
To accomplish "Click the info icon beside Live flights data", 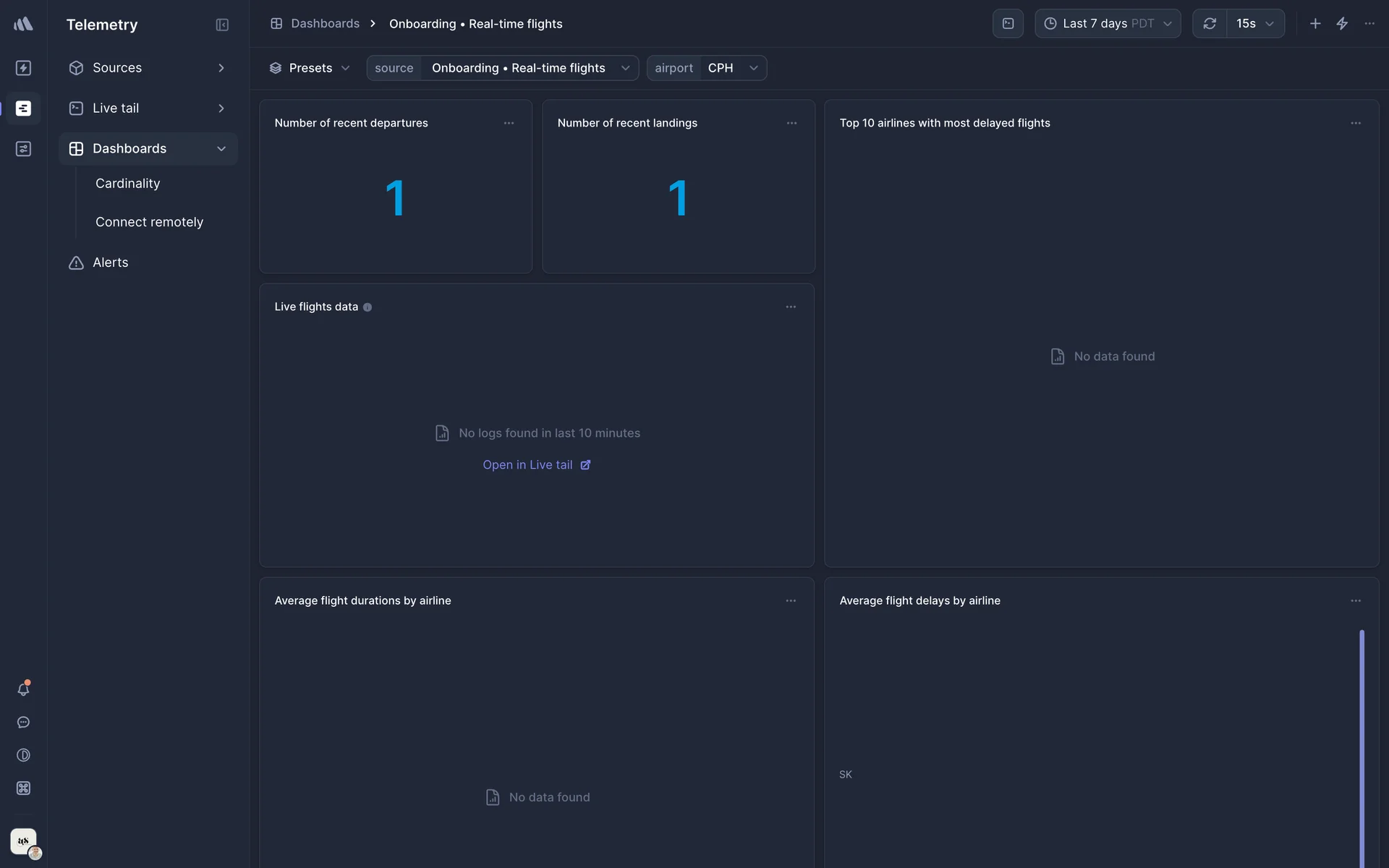I will tap(368, 307).
